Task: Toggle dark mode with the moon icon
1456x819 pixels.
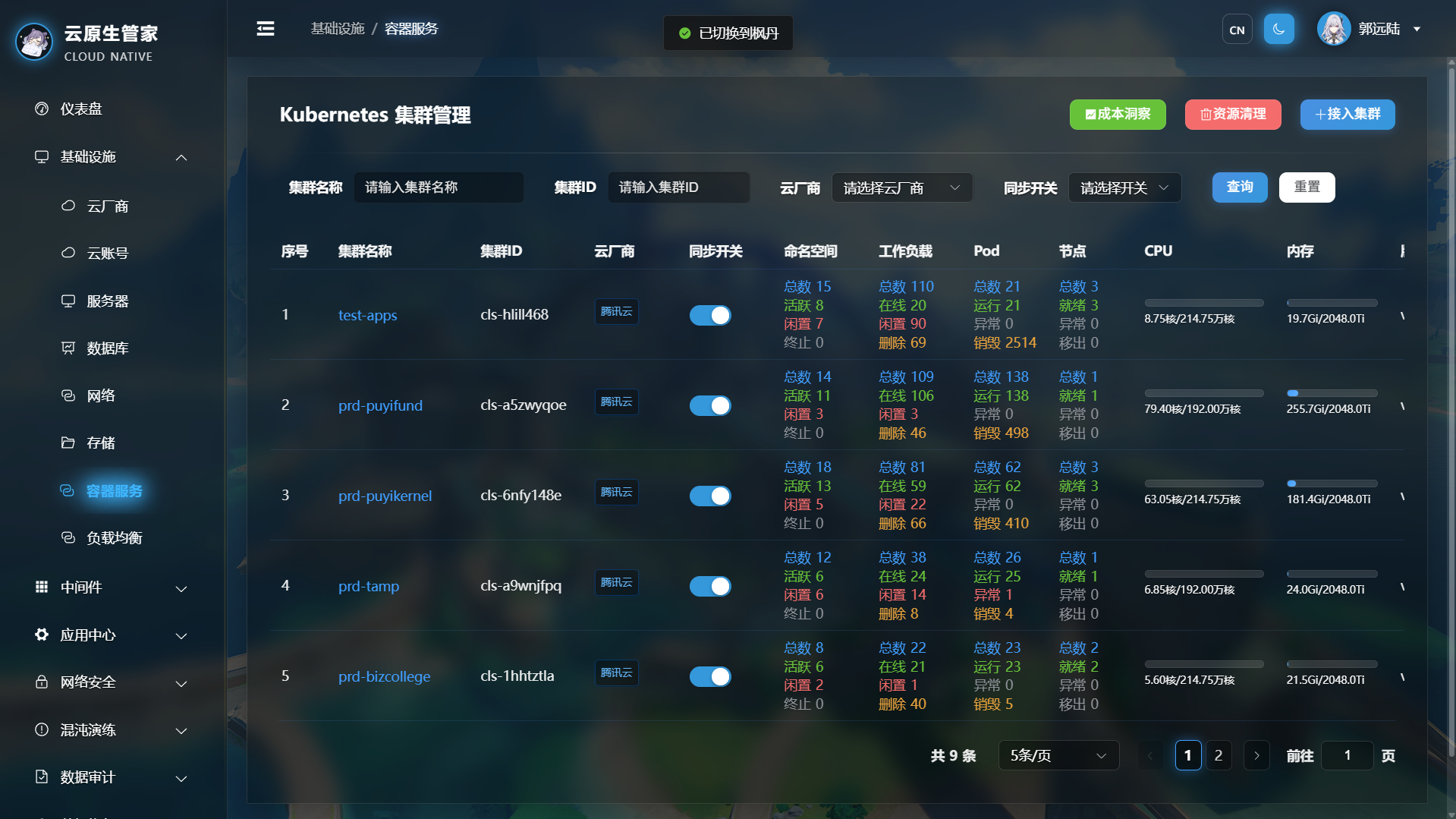Action: click(1278, 30)
